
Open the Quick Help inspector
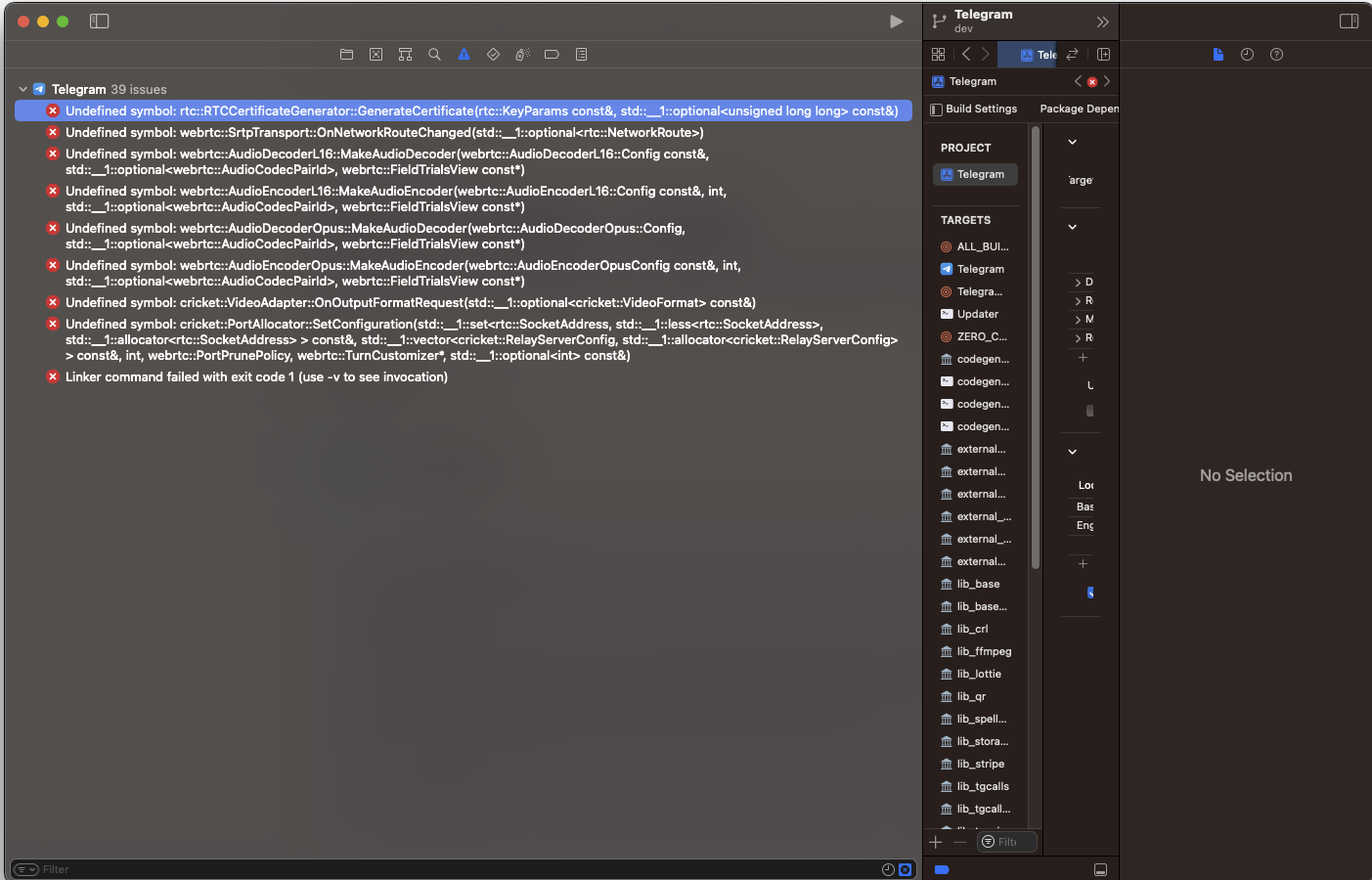pos(1276,54)
